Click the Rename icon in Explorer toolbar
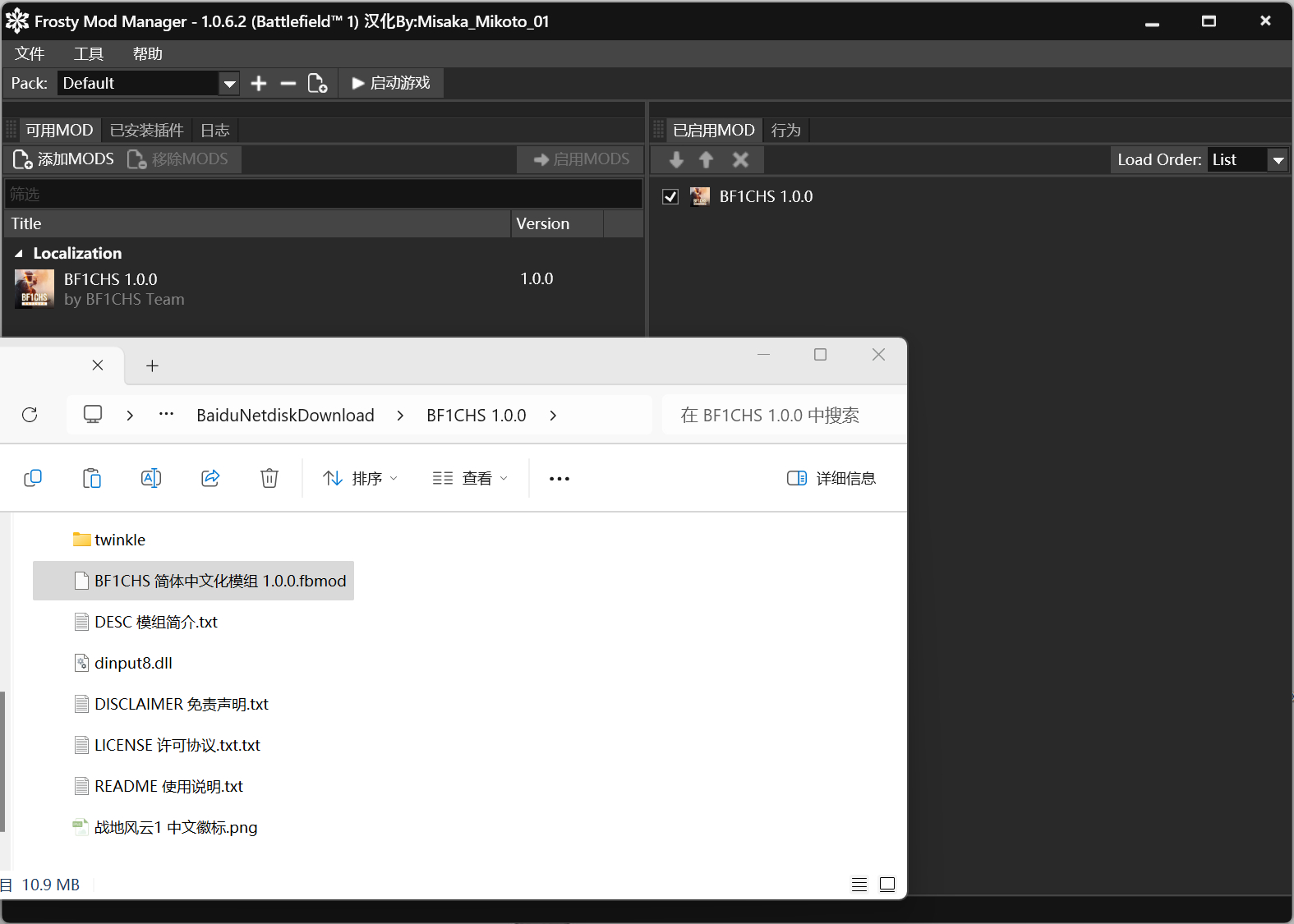This screenshot has width=1294, height=924. (x=151, y=478)
